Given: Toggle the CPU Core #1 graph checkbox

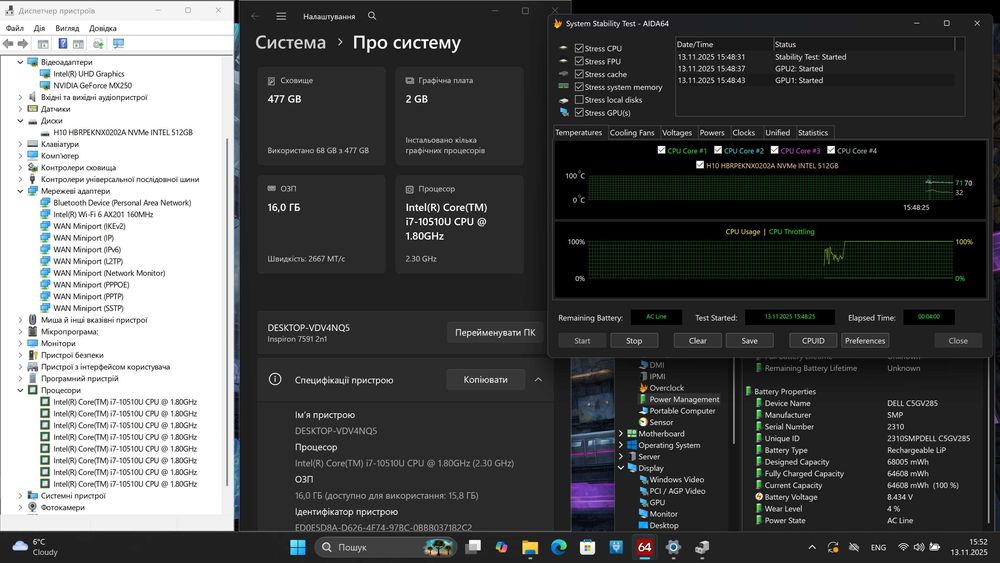Looking at the screenshot, I should point(662,151).
